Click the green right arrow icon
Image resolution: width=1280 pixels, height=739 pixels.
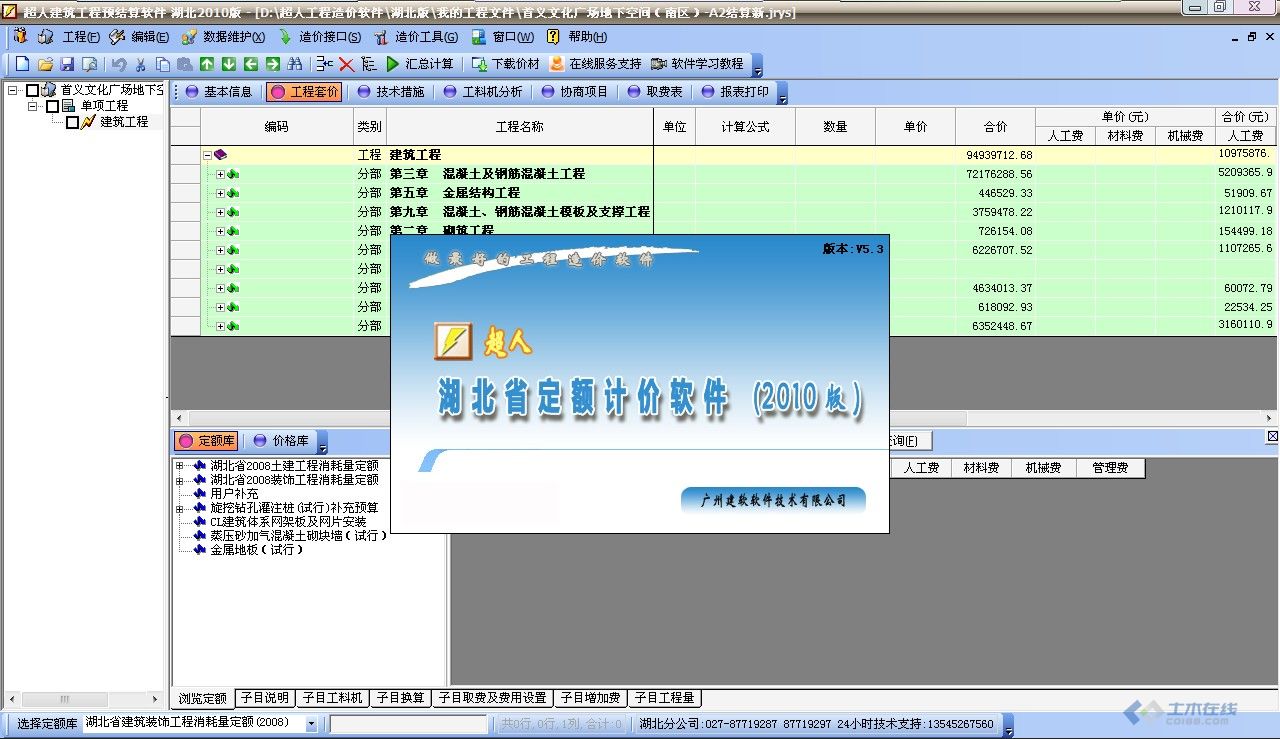[273, 64]
